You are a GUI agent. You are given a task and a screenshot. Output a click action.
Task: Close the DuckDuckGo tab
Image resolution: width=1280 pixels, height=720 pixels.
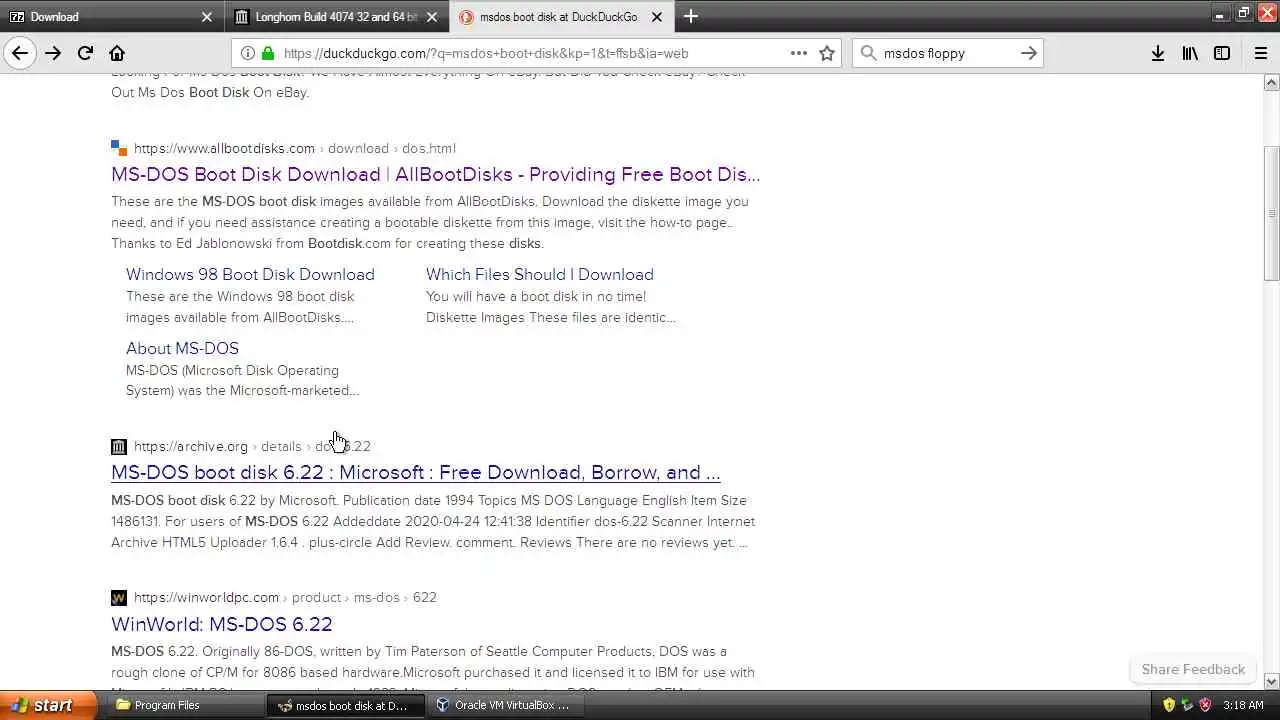click(x=657, y=17)
